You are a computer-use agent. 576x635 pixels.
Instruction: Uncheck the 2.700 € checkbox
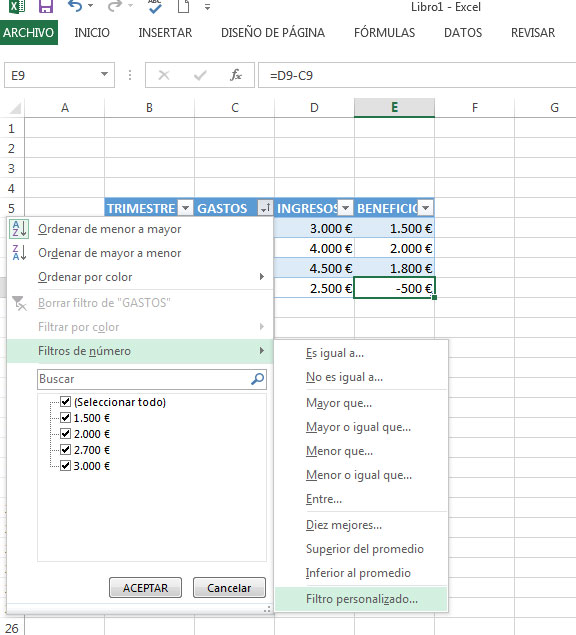(x=65, y=450)
